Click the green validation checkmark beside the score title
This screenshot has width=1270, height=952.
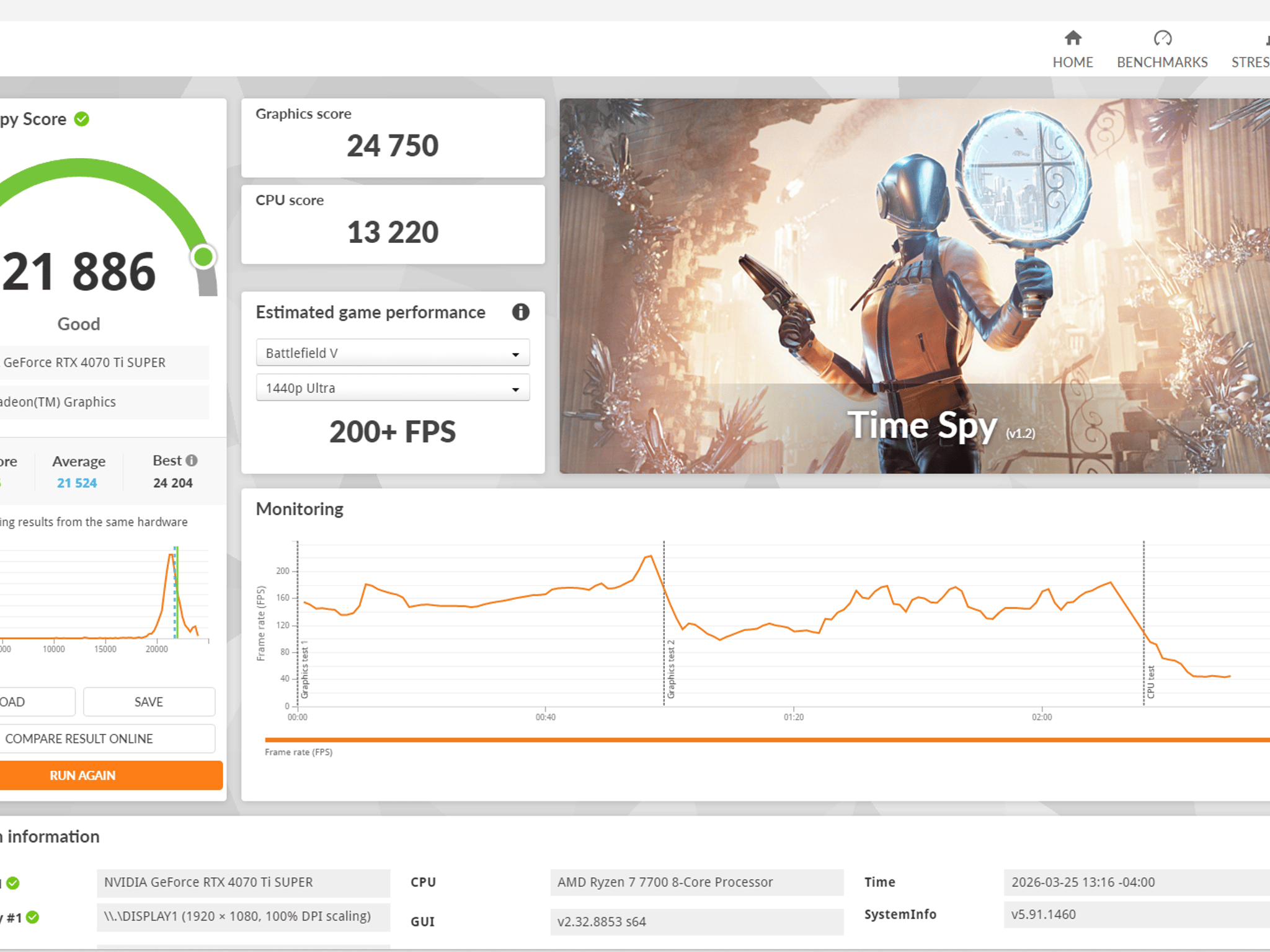pyautogui.click(x=82, y=119)
